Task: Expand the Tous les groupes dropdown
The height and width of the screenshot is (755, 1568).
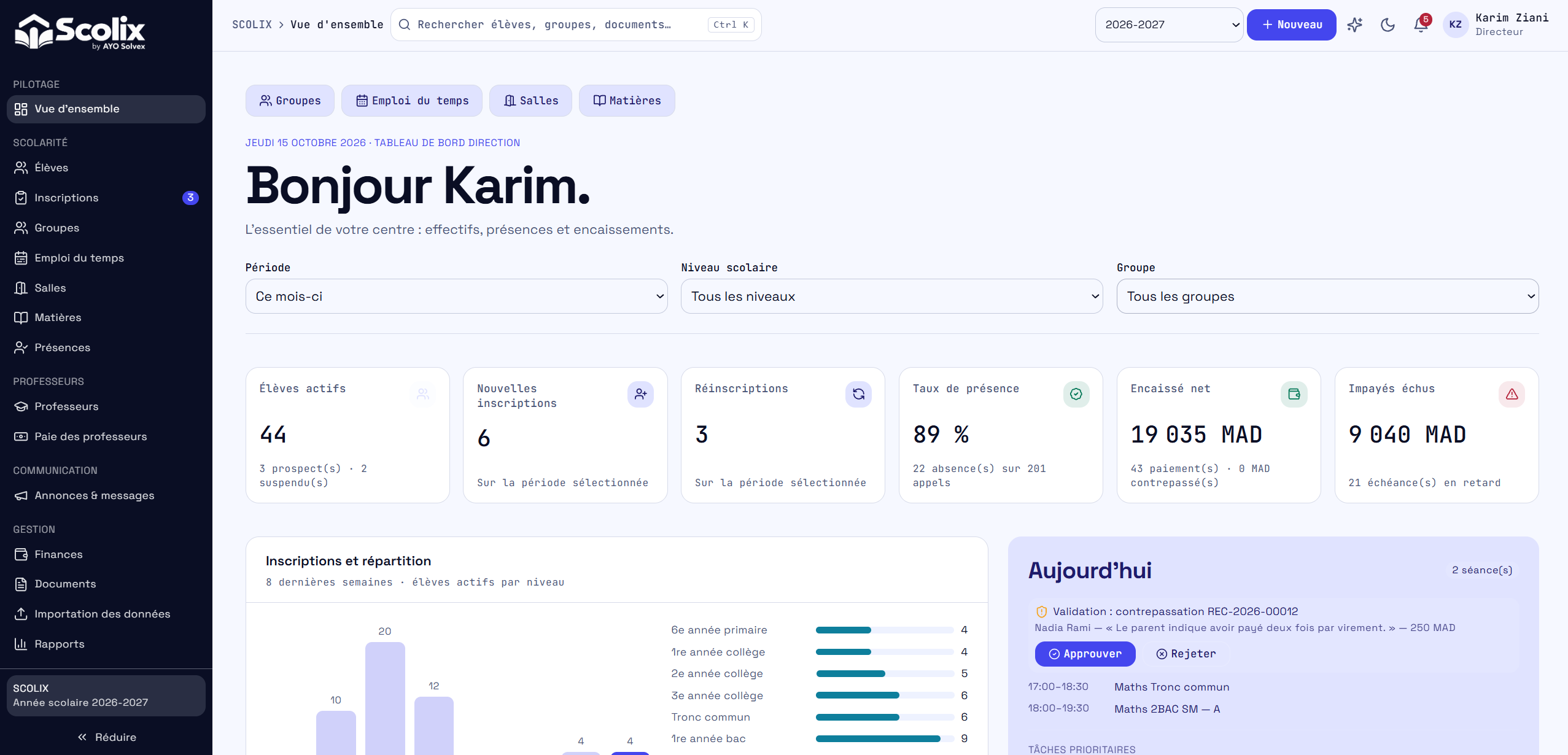Action: click(x=1327, y=296)
